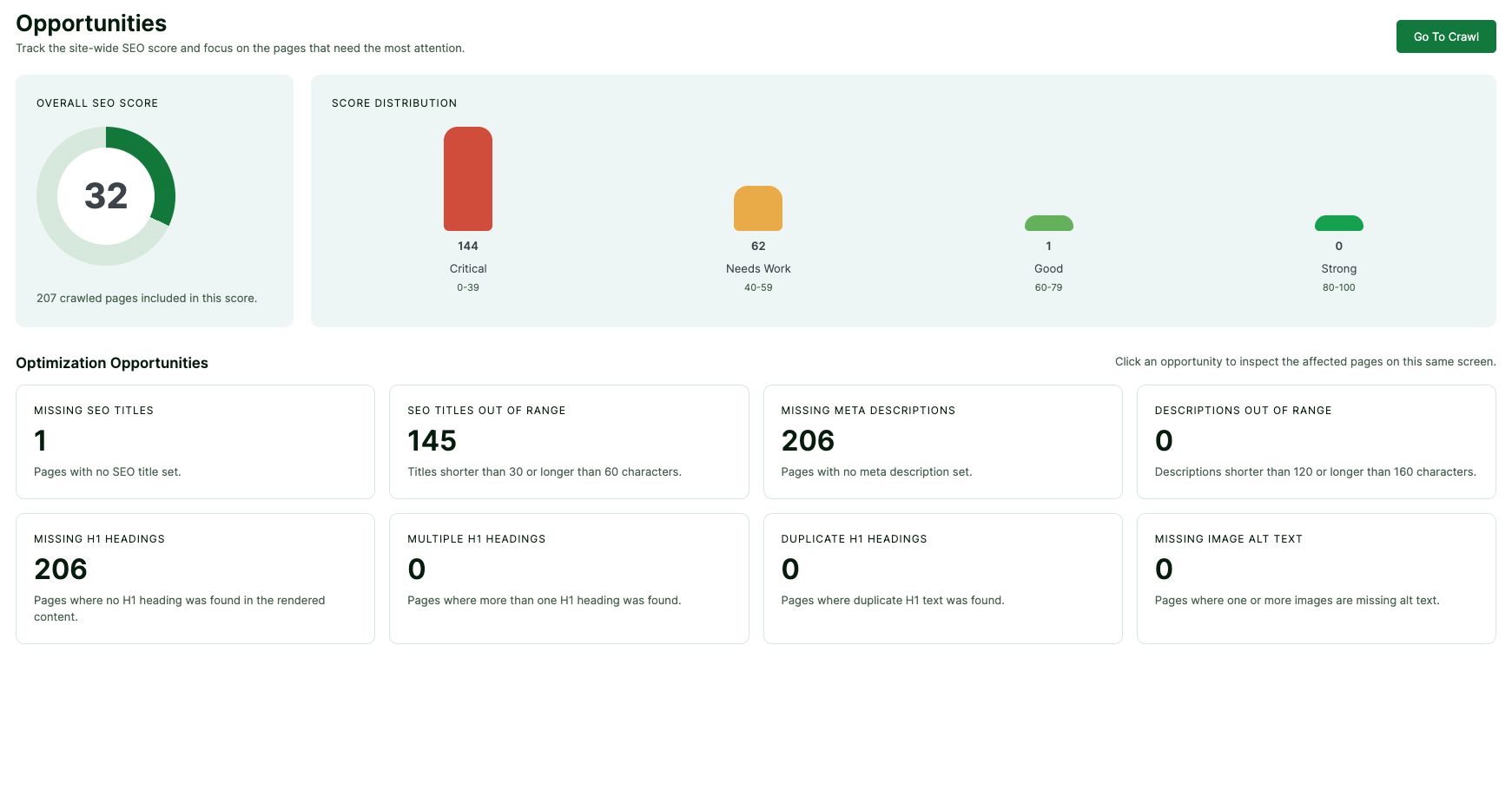This screenshot has height=797, width=1512.
Task: Click the Optimization Opportunities section heading
Action: tap(112, 363)
